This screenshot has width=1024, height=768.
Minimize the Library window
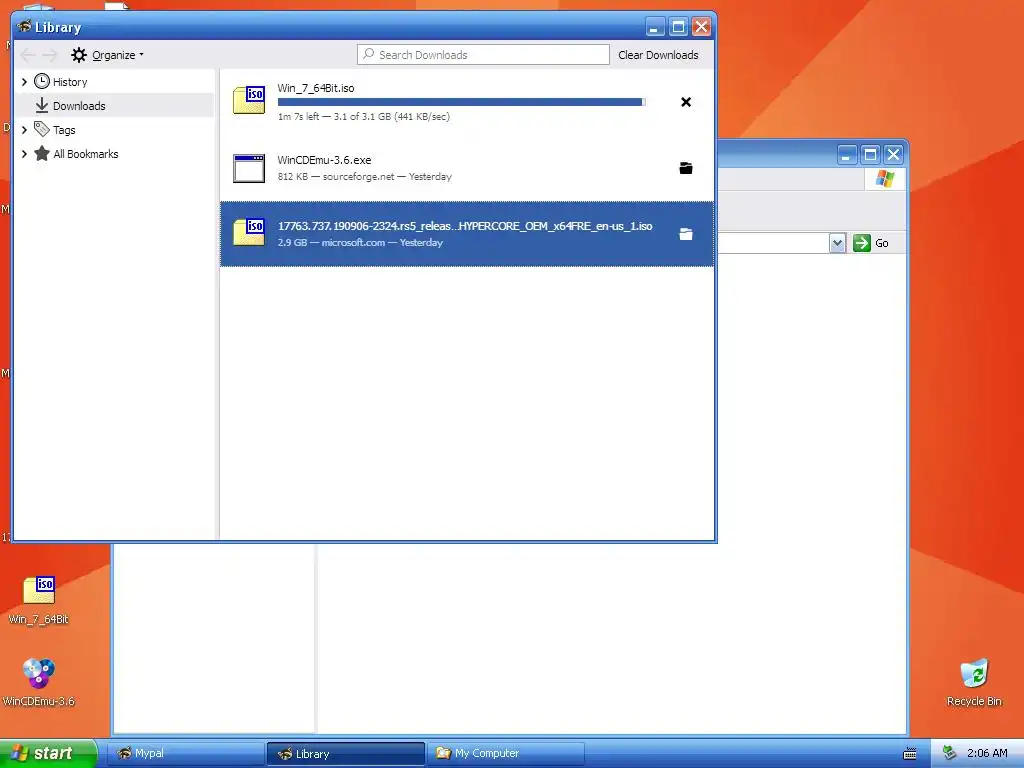[655, 27]
